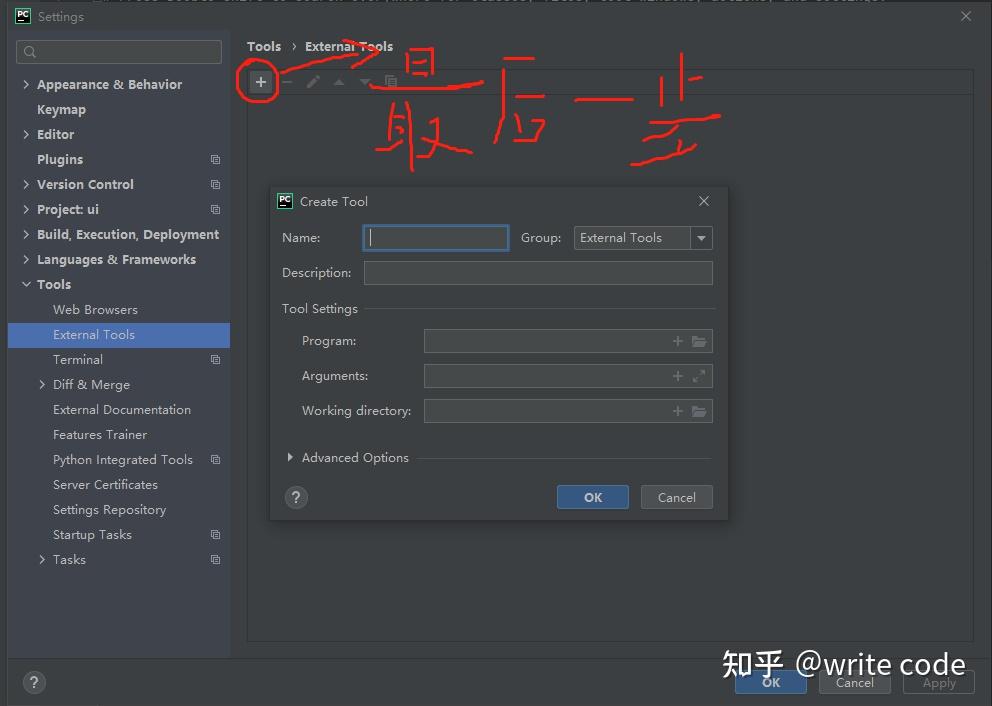Click the help question mark in Create Tool dialog
The width and height of the screenshot is (992, 706).
click(296, 497)
